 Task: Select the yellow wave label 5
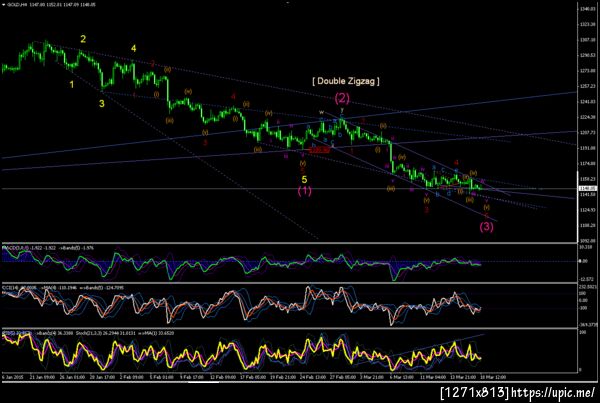304,179
